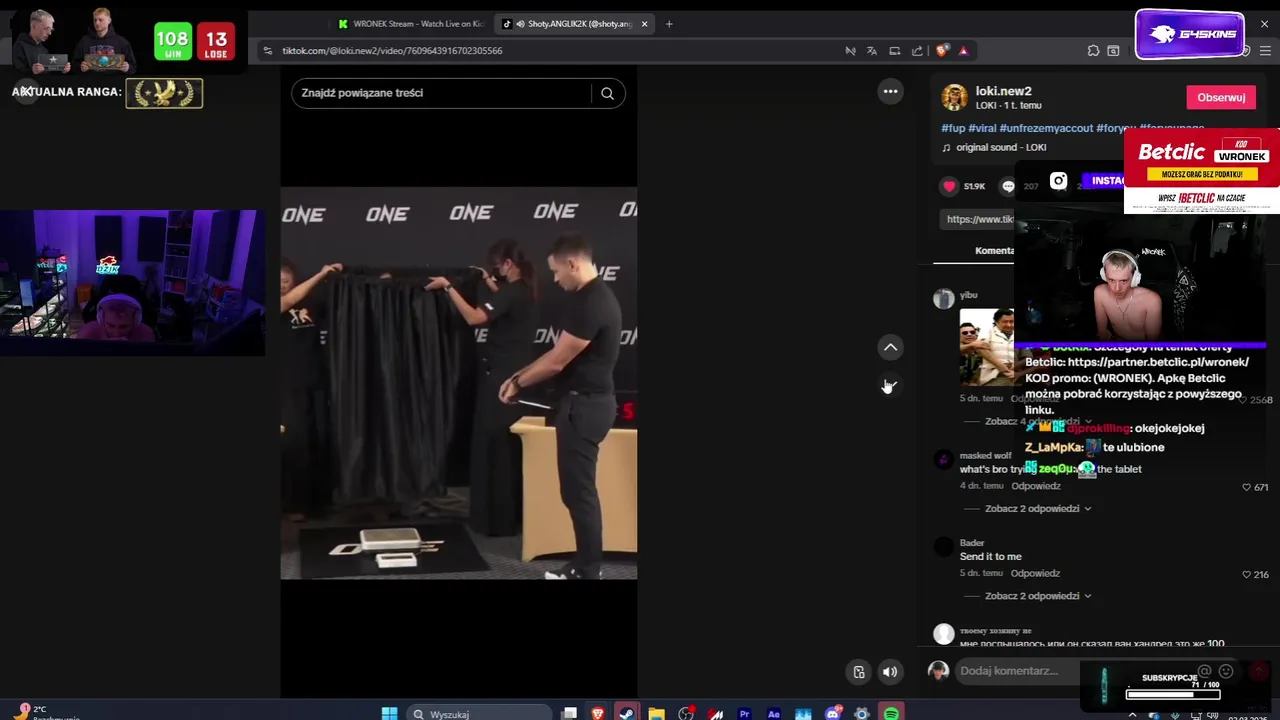The width and height of the screenshot is (1280, 720).
Task: Click the translate page icon in address bar
Action: pos(872,51)
